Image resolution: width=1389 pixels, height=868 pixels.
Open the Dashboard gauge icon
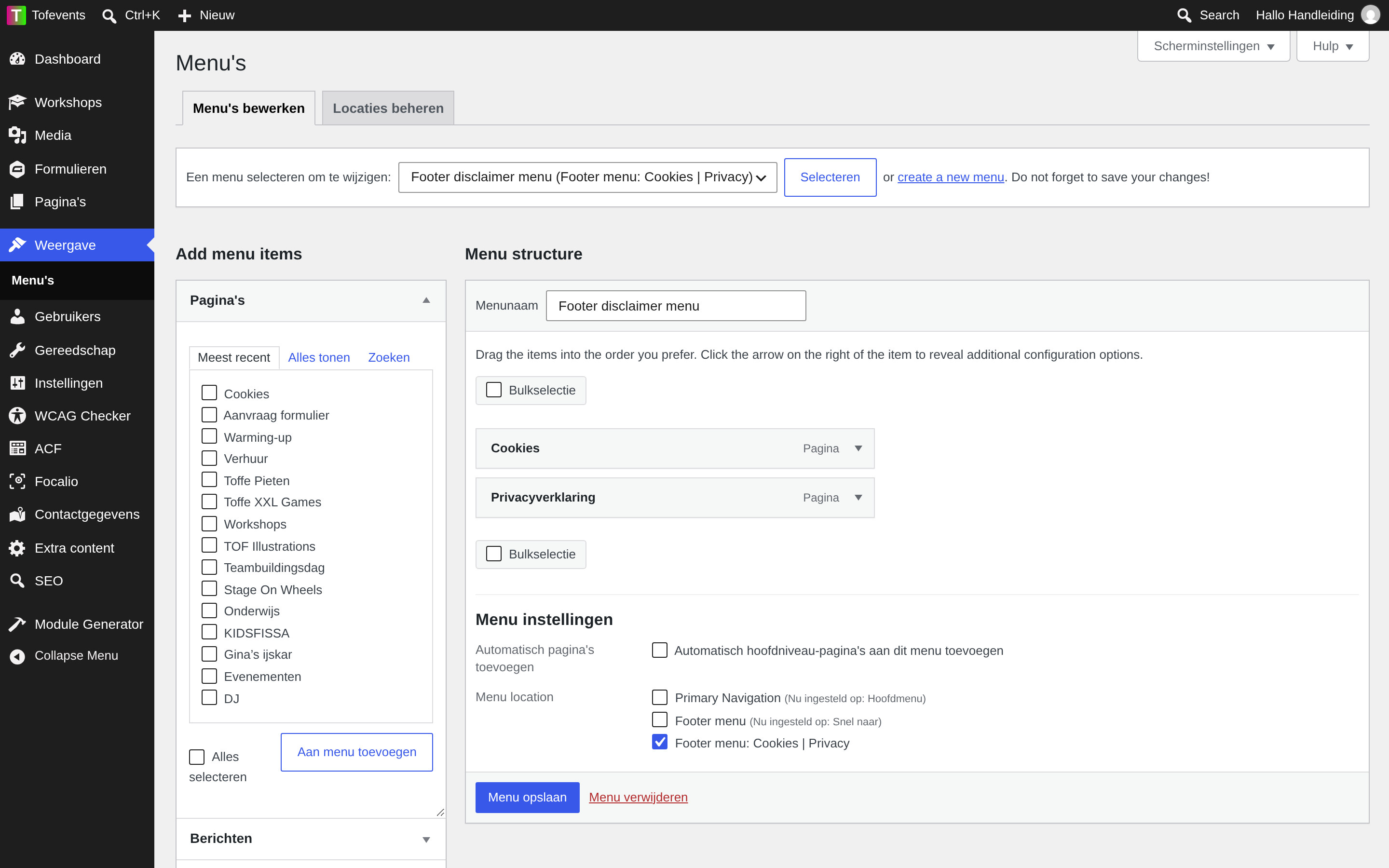[x=17, y=58]
